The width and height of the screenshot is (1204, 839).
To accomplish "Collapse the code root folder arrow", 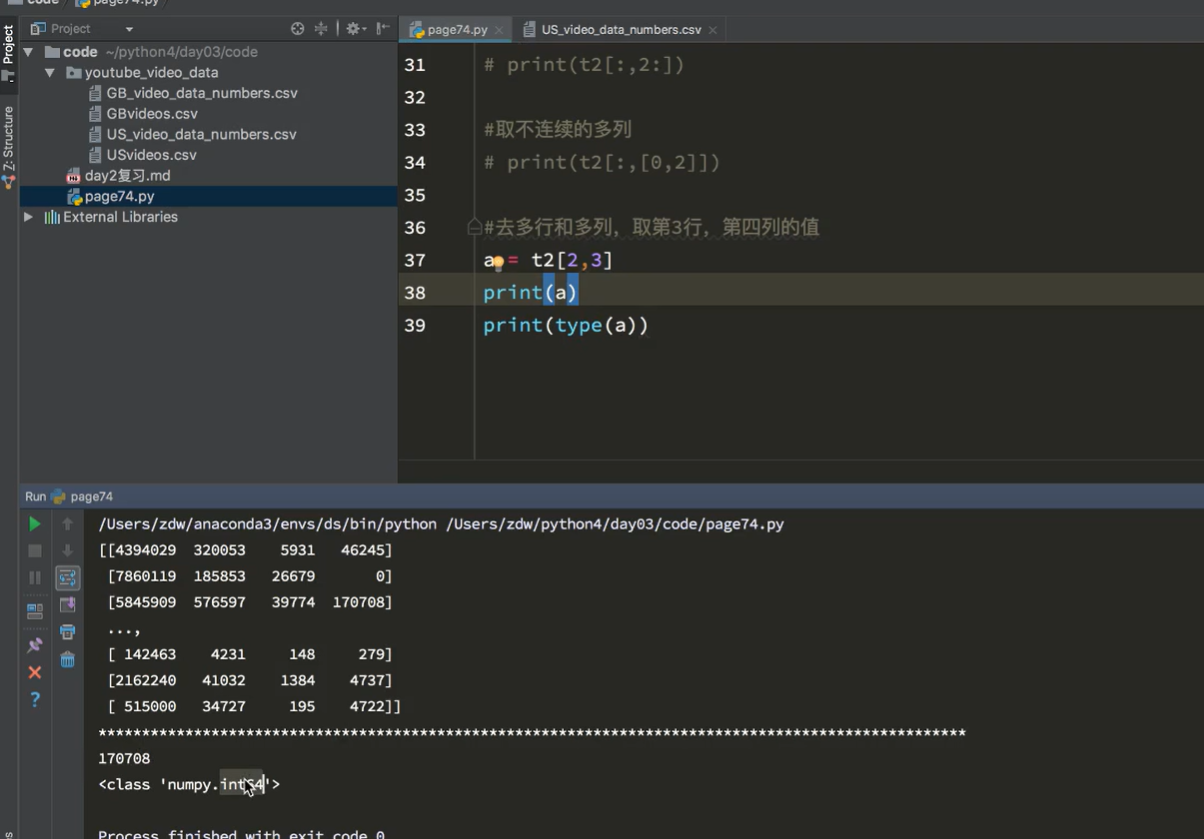I will (x=28, y=52).
